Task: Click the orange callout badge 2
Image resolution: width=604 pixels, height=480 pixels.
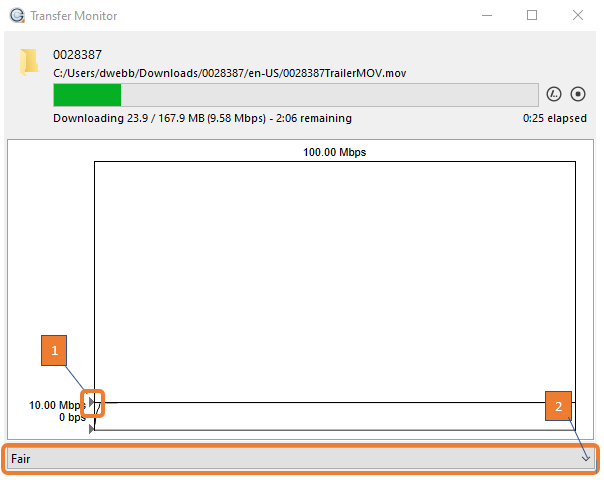Action: click(561, 407)
